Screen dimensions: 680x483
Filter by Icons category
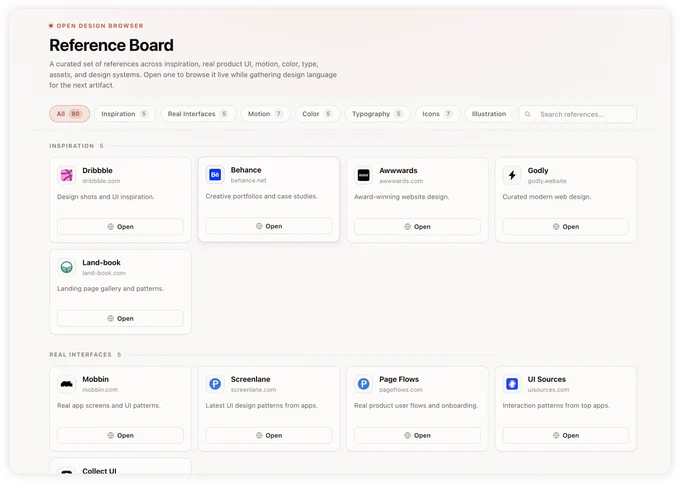(437, 114)
